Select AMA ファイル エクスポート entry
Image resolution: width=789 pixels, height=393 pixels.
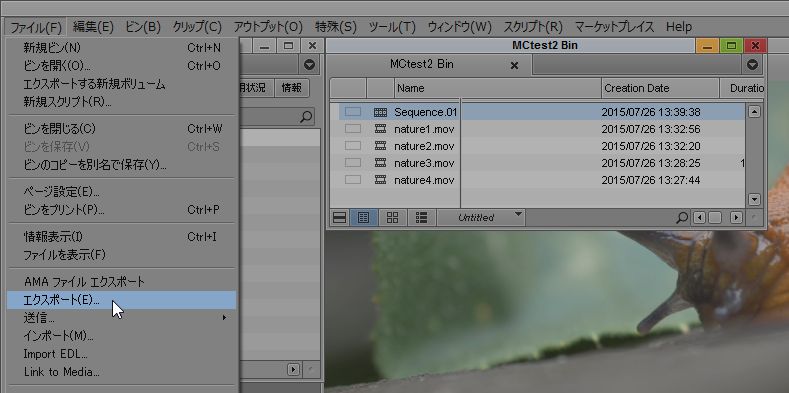[x=122, y=282]
